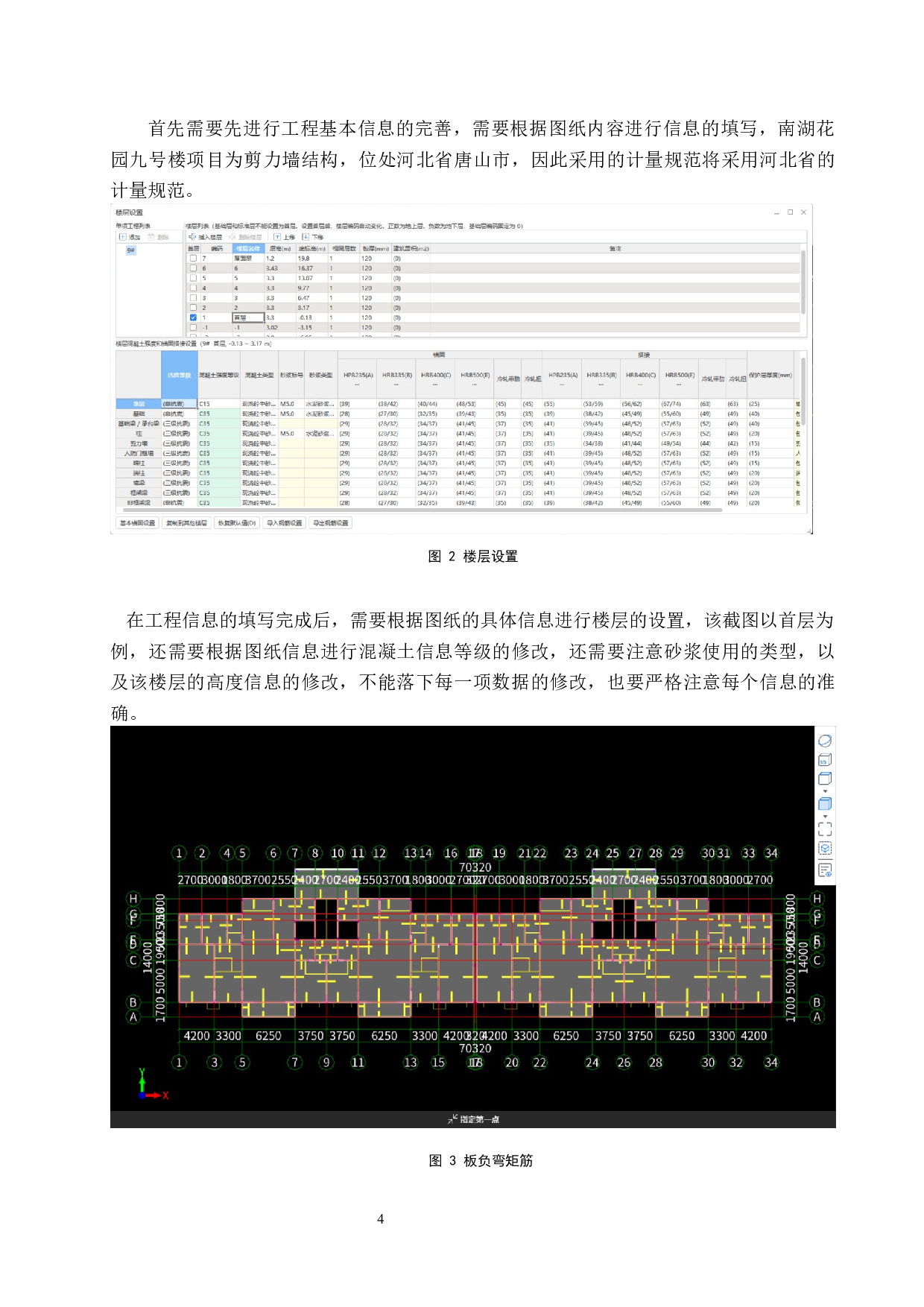
Task: Click the HPB235(A) anchorage column header
Action: pos(358,379)
